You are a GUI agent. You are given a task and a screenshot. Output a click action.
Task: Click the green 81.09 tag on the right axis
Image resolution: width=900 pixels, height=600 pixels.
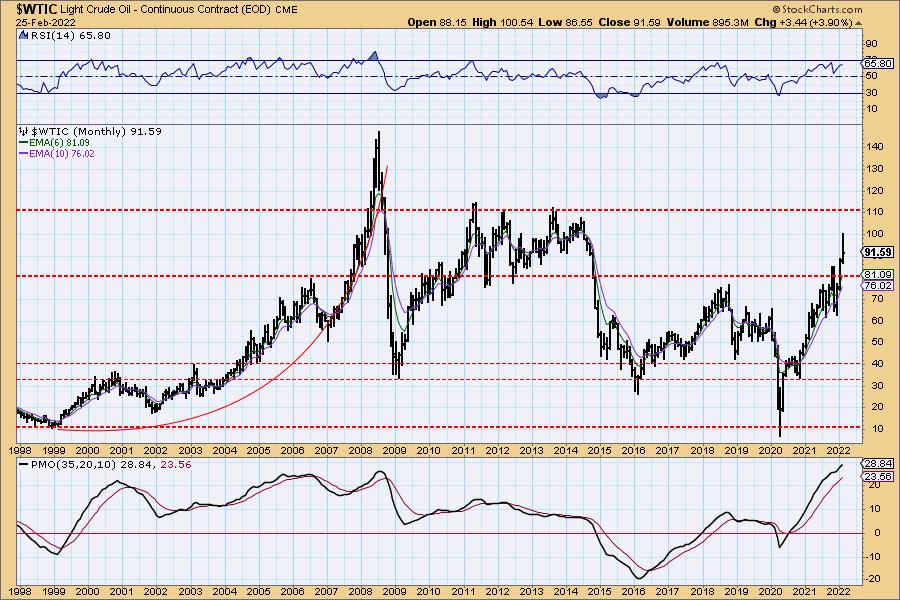click(878, 274)
